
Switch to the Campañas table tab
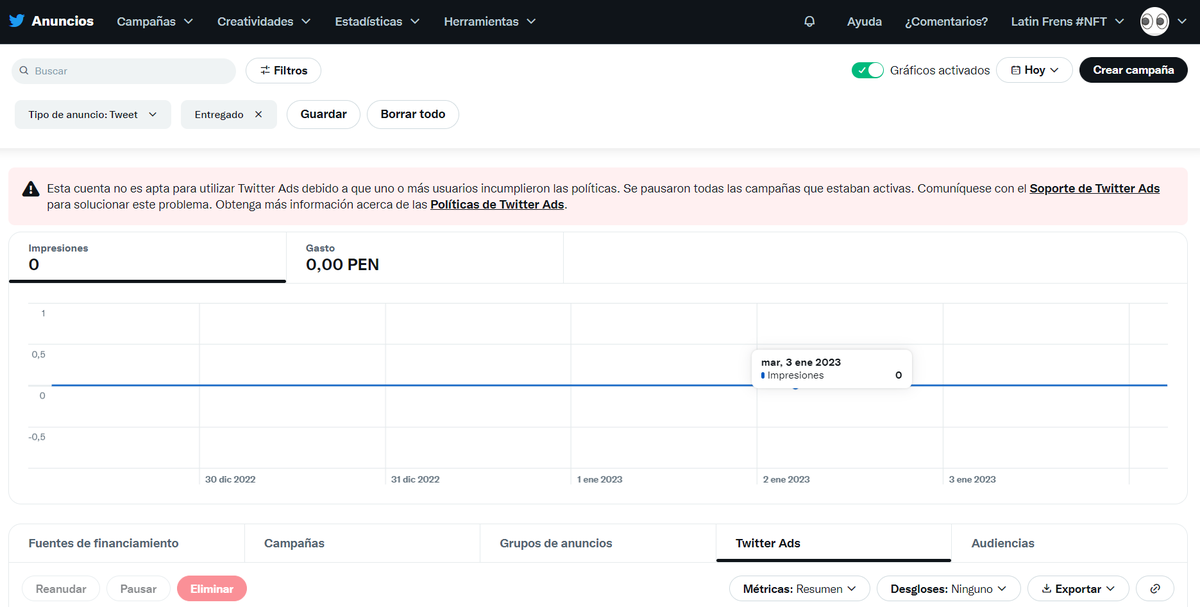click(362, 543)
